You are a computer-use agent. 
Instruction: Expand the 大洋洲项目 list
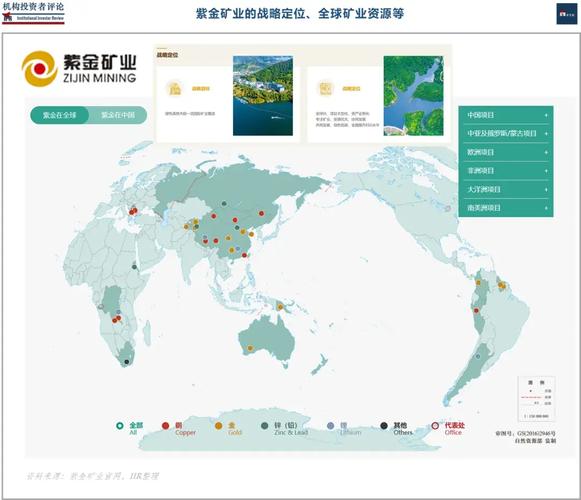pyautogui.click(x=506, y=189)
